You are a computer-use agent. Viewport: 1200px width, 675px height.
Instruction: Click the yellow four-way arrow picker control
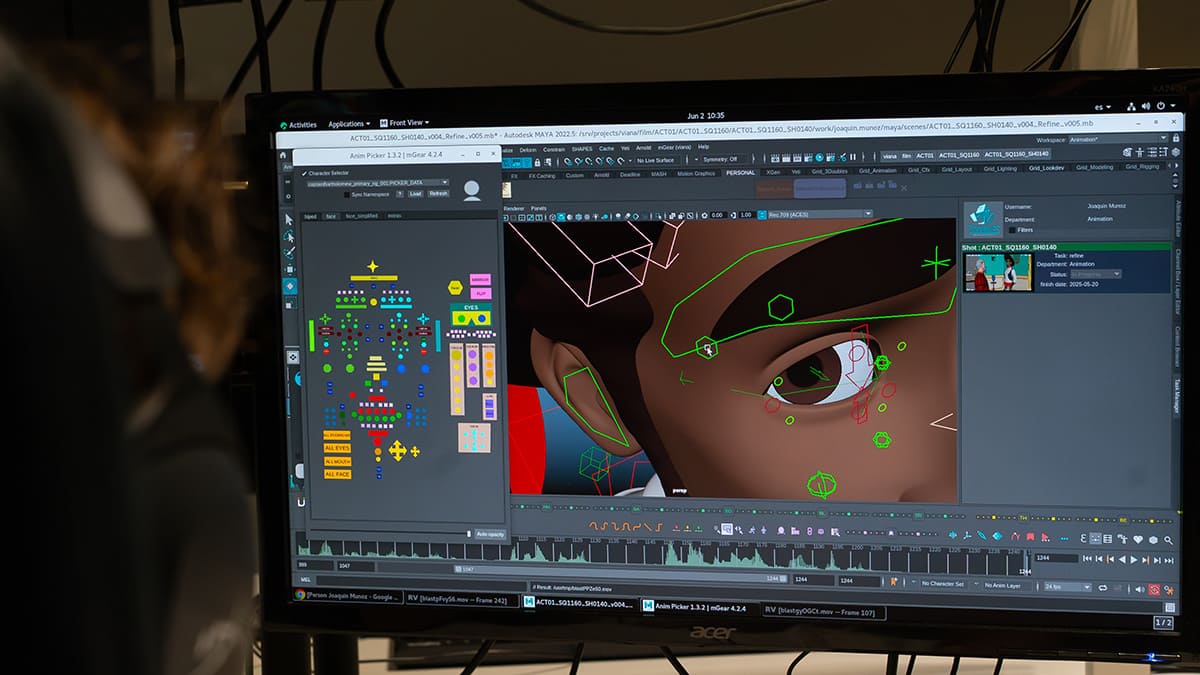point(398,451)
